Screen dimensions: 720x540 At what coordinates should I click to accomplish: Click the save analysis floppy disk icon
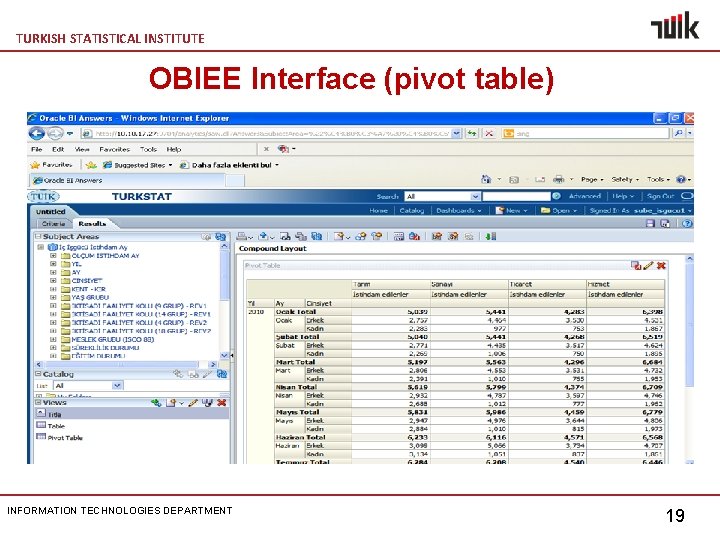click(650, 224)
